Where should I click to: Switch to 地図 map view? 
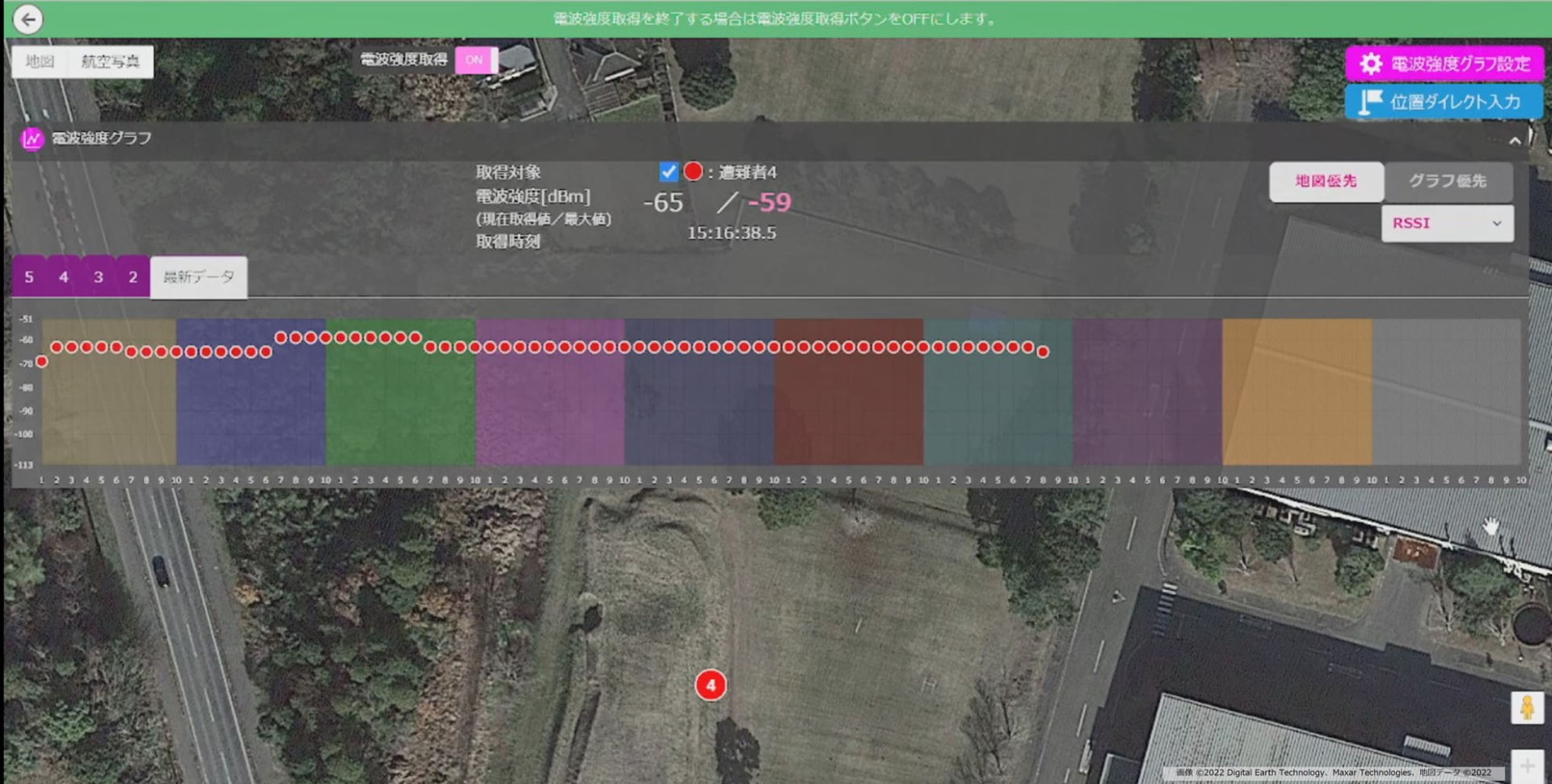click(x=40, y=61)
